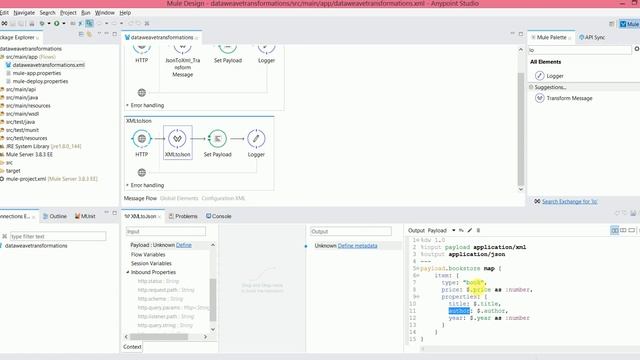Click the Exchange icon in main toolbar
This screenshot has height=360, width=640.
[x=4, y=24]
